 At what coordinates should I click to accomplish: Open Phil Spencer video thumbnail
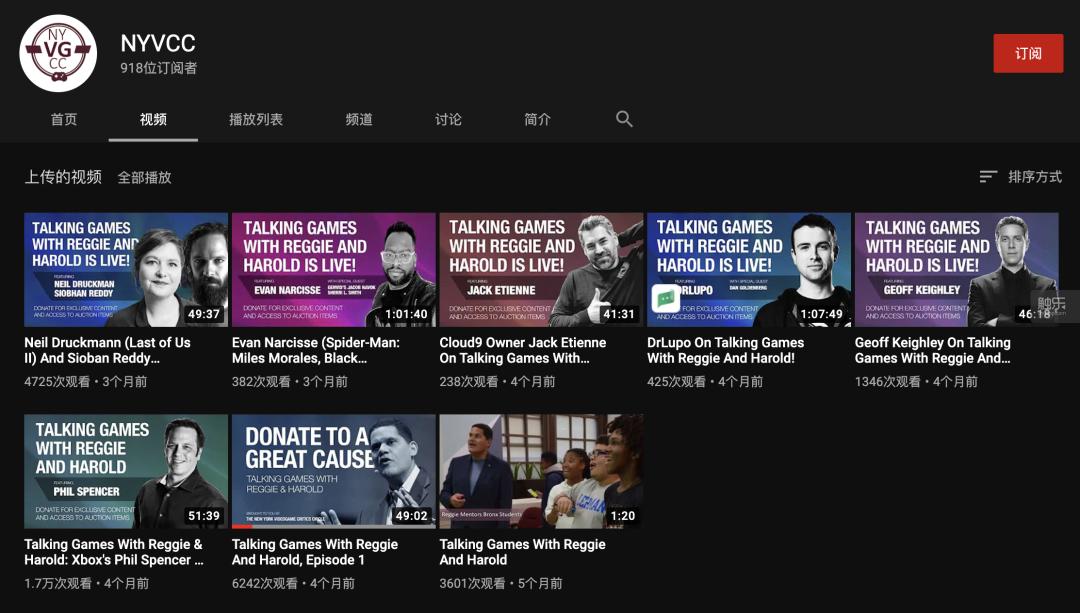pyautogui.click(x=126, y=471)
